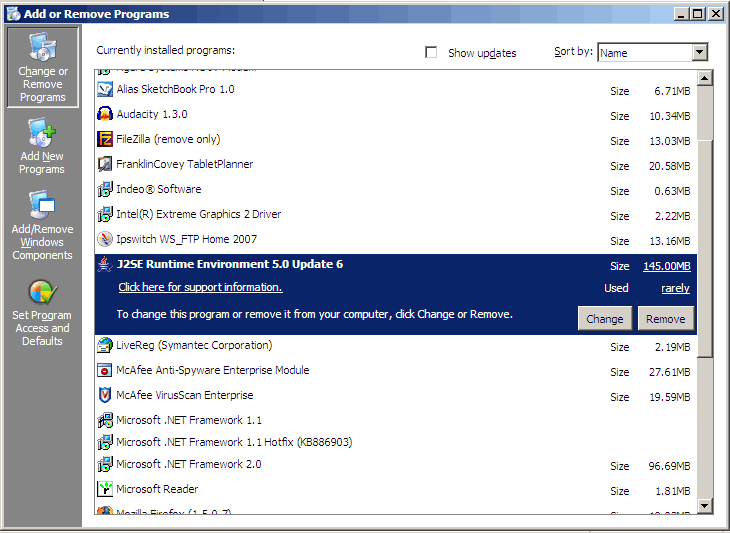Viewport: 730px width, 533px height.
Task: Click the Indeo Software icon
Action: coord(105,189)
